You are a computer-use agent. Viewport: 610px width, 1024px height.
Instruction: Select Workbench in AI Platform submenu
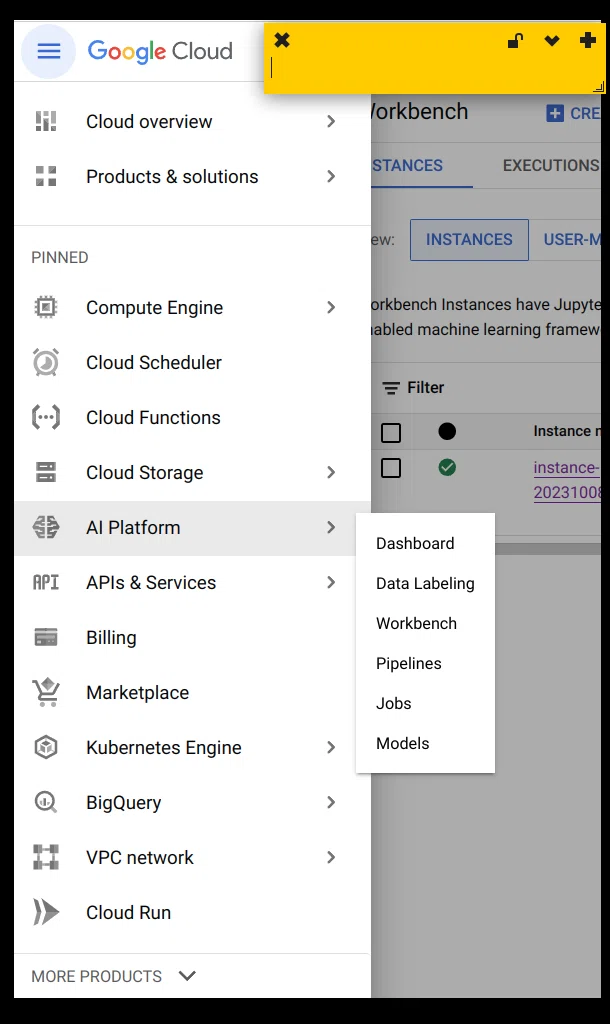point(425,623)
